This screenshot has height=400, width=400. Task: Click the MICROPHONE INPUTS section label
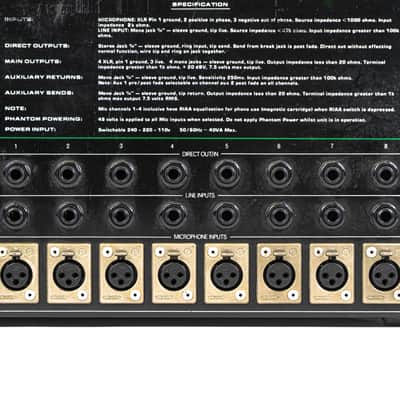[x=200, y=237]
